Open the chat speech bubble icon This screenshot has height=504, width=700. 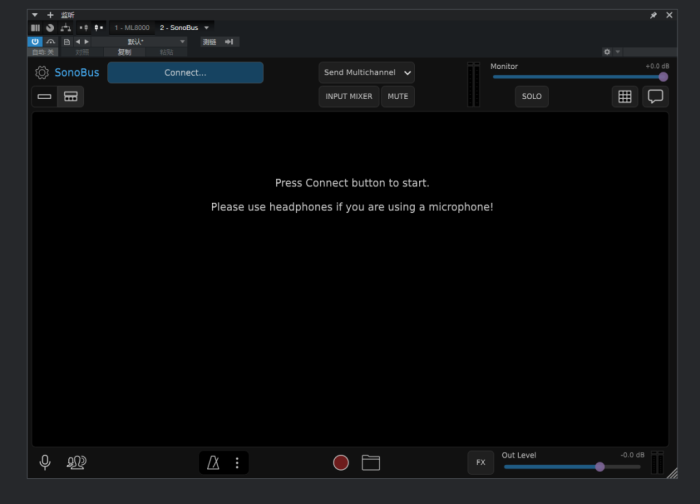[x=655, y=96]
